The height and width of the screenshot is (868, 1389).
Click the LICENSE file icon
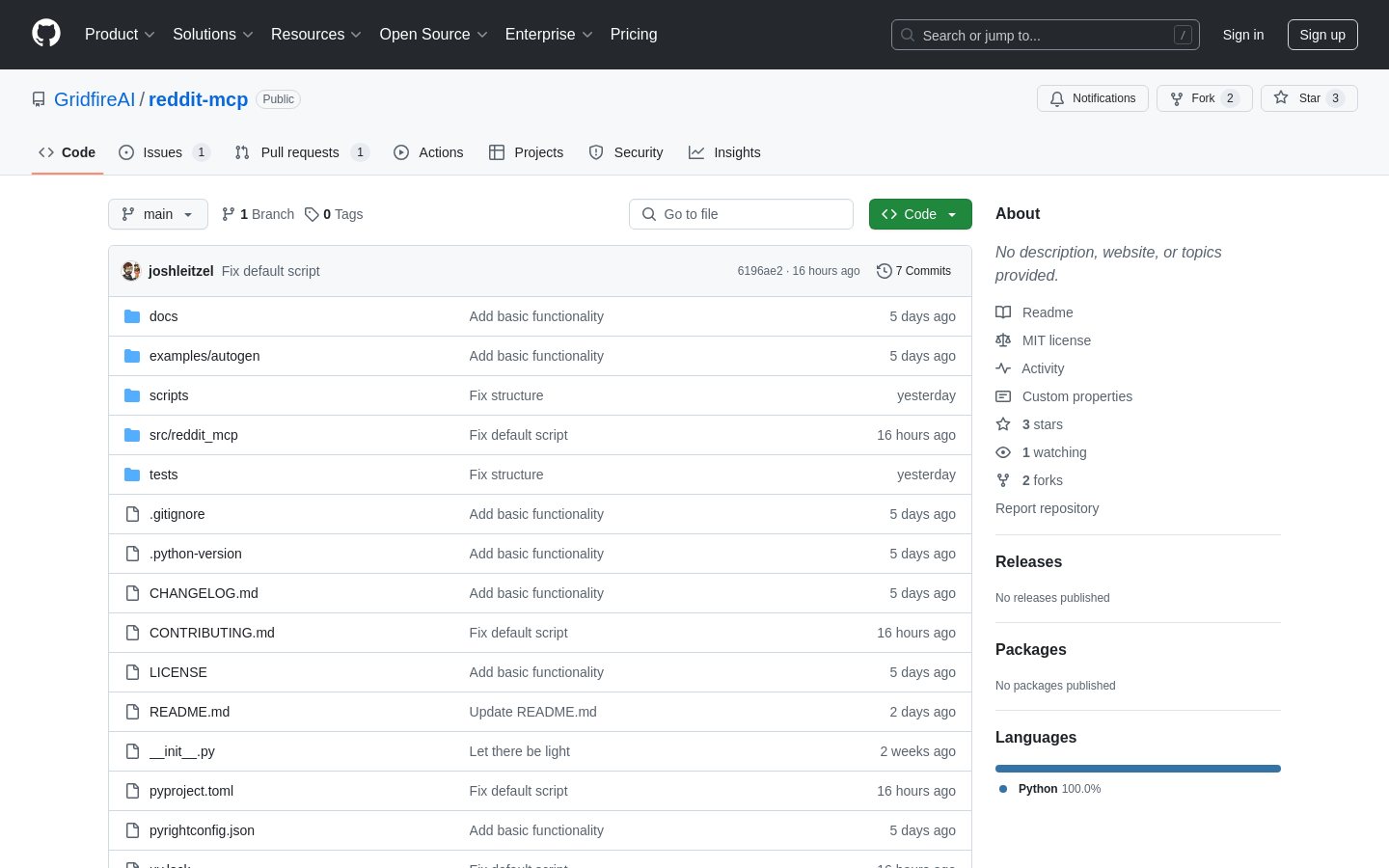[132, 672]
